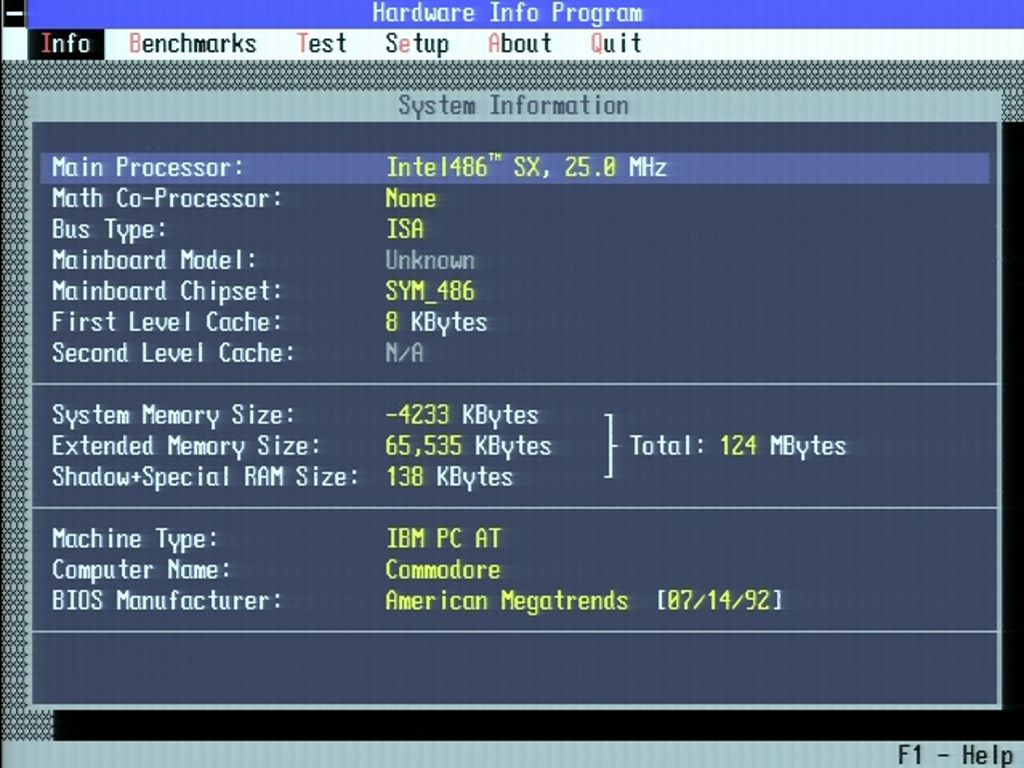
Task: Click the BIOS date [07/14/92]
Action: coord(719,601)
